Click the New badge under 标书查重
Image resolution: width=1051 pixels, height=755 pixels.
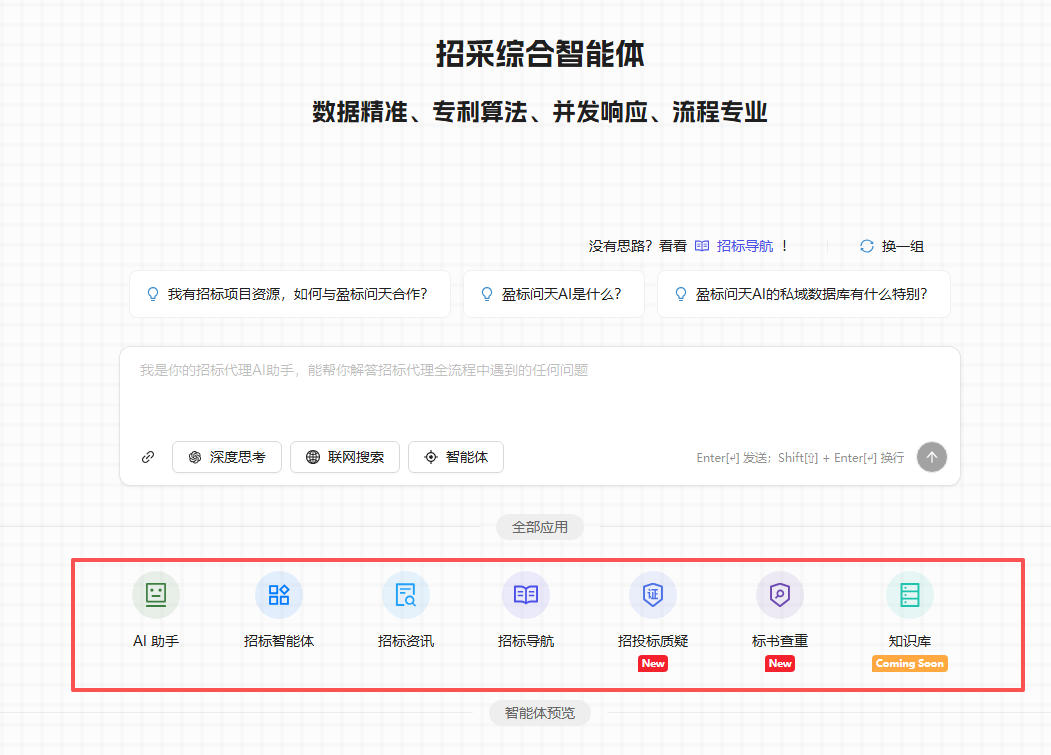tap(780, 663)
